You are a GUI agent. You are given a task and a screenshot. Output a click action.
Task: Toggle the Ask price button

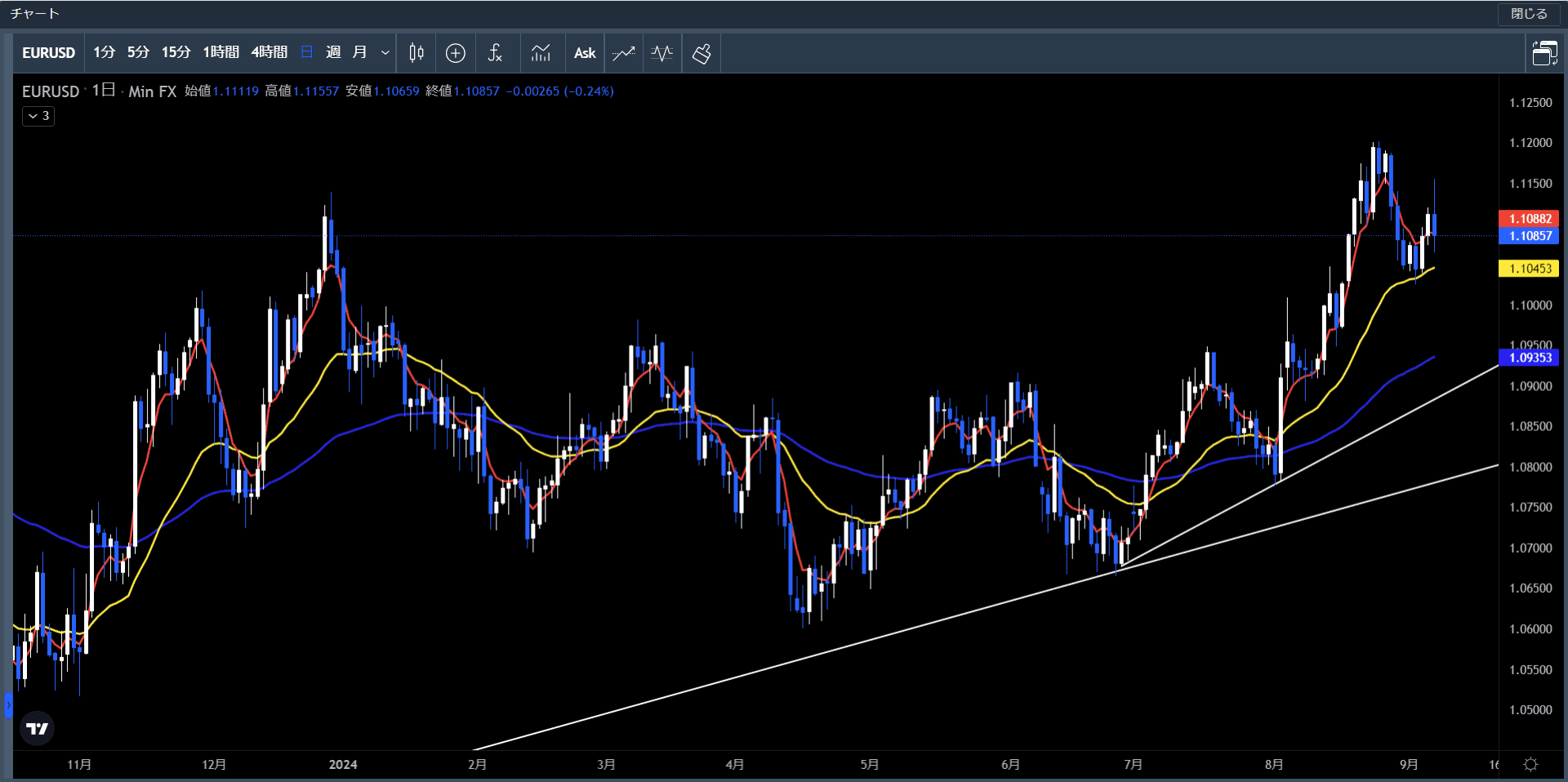pyautogui.click(x=585, y=53)
